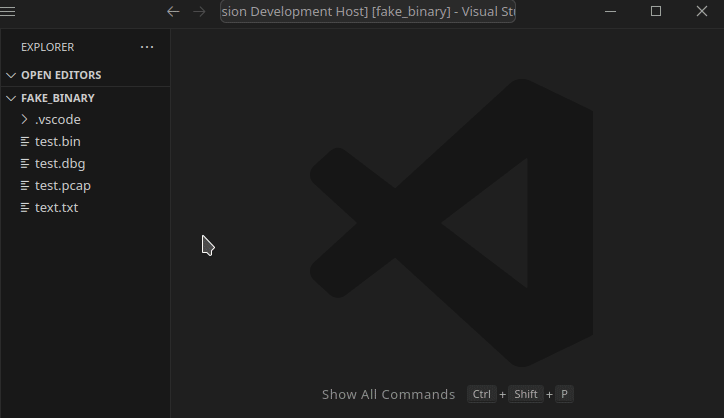
Task: Open the test.bin file
Action: point(85,141)
